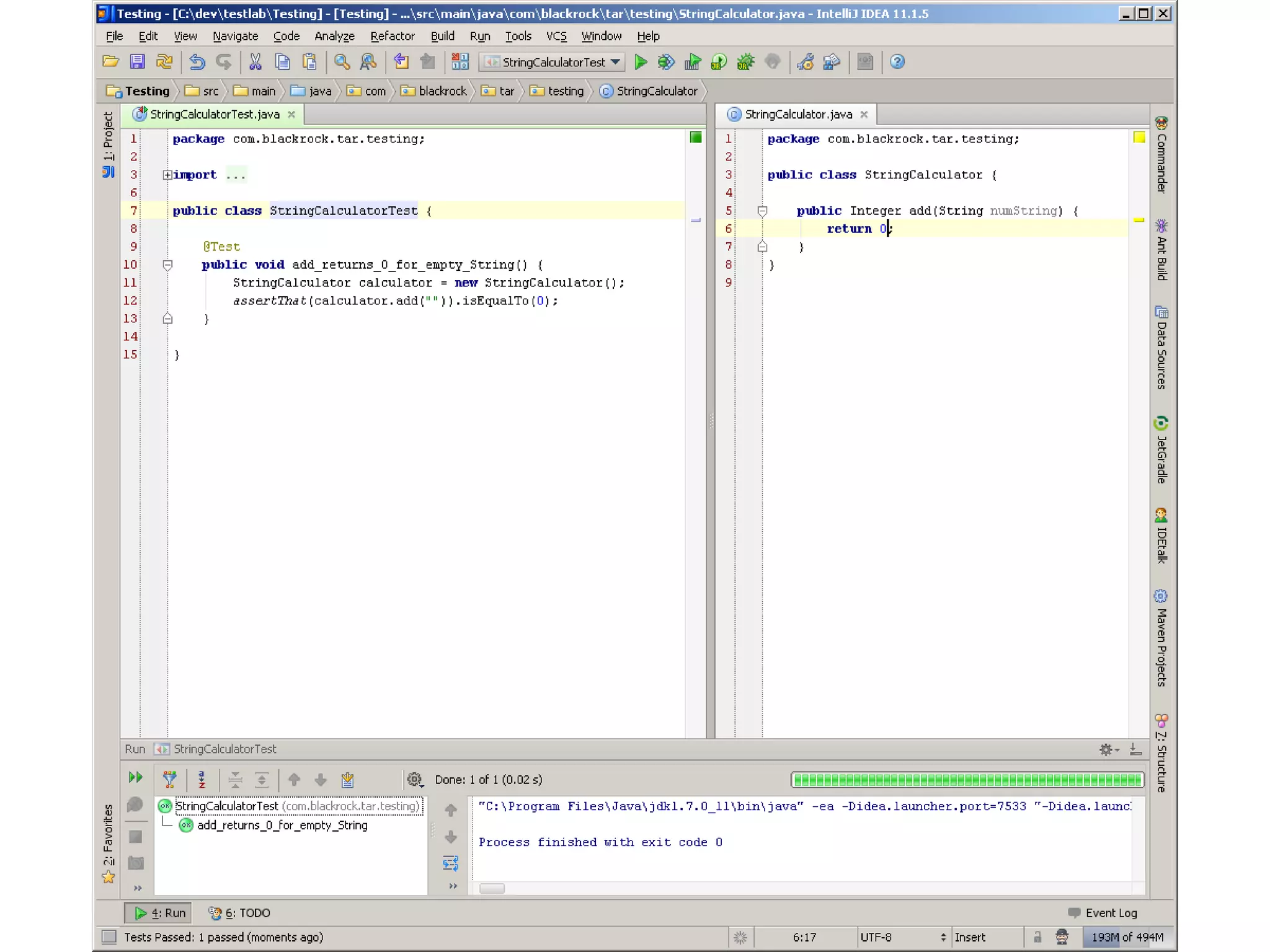
Task: Click the Save All toolbar icon
Action: pos(137,62)
